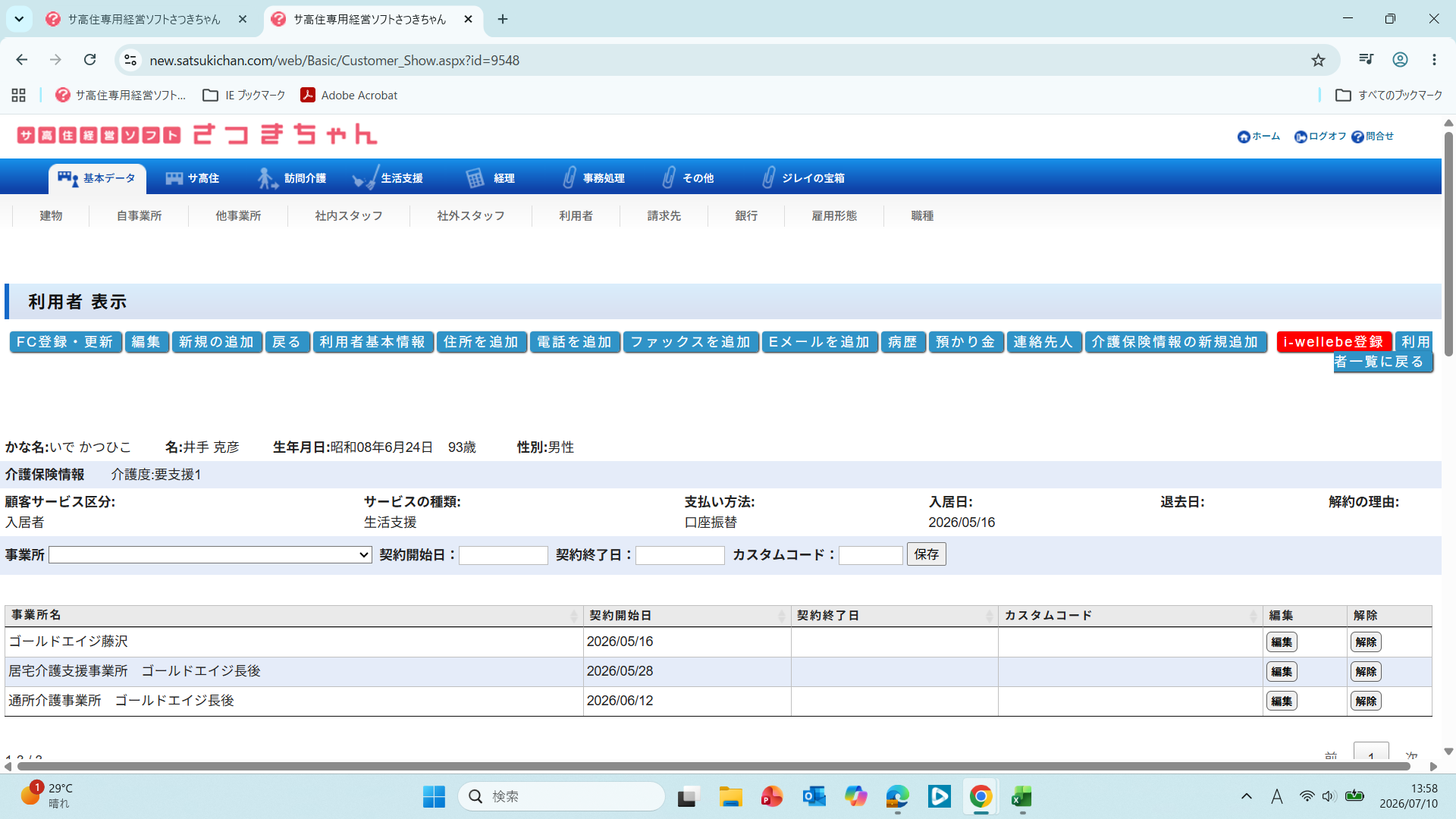
Task: Sort table by 契約開始日 column
Action: point(687,616)
